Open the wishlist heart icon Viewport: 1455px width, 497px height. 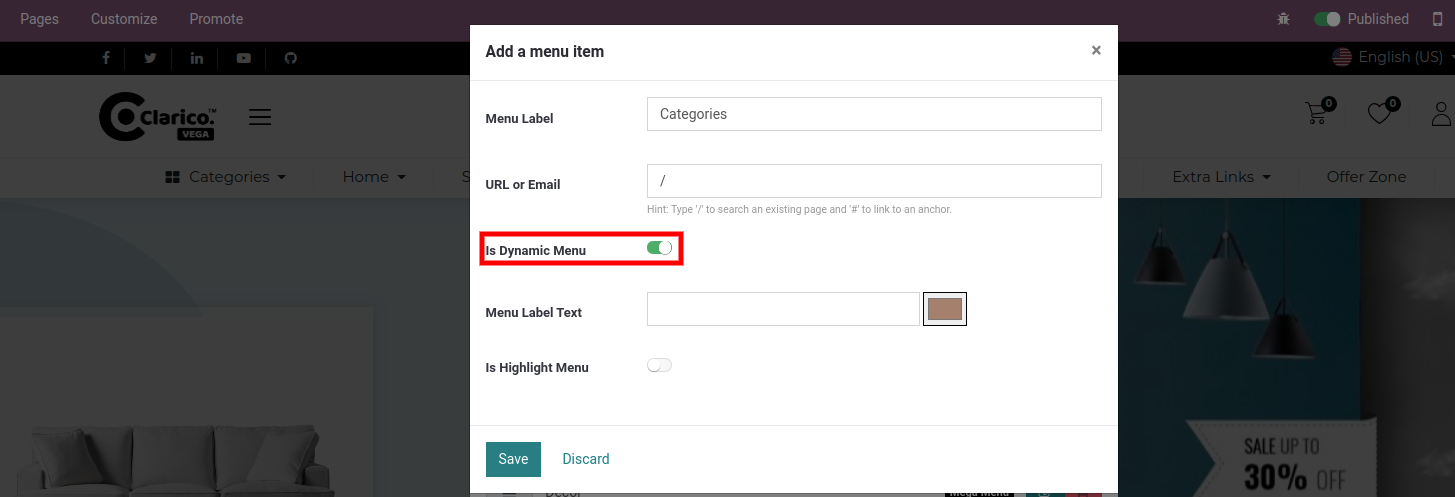pyautogui.click(x=1380, y=113)
